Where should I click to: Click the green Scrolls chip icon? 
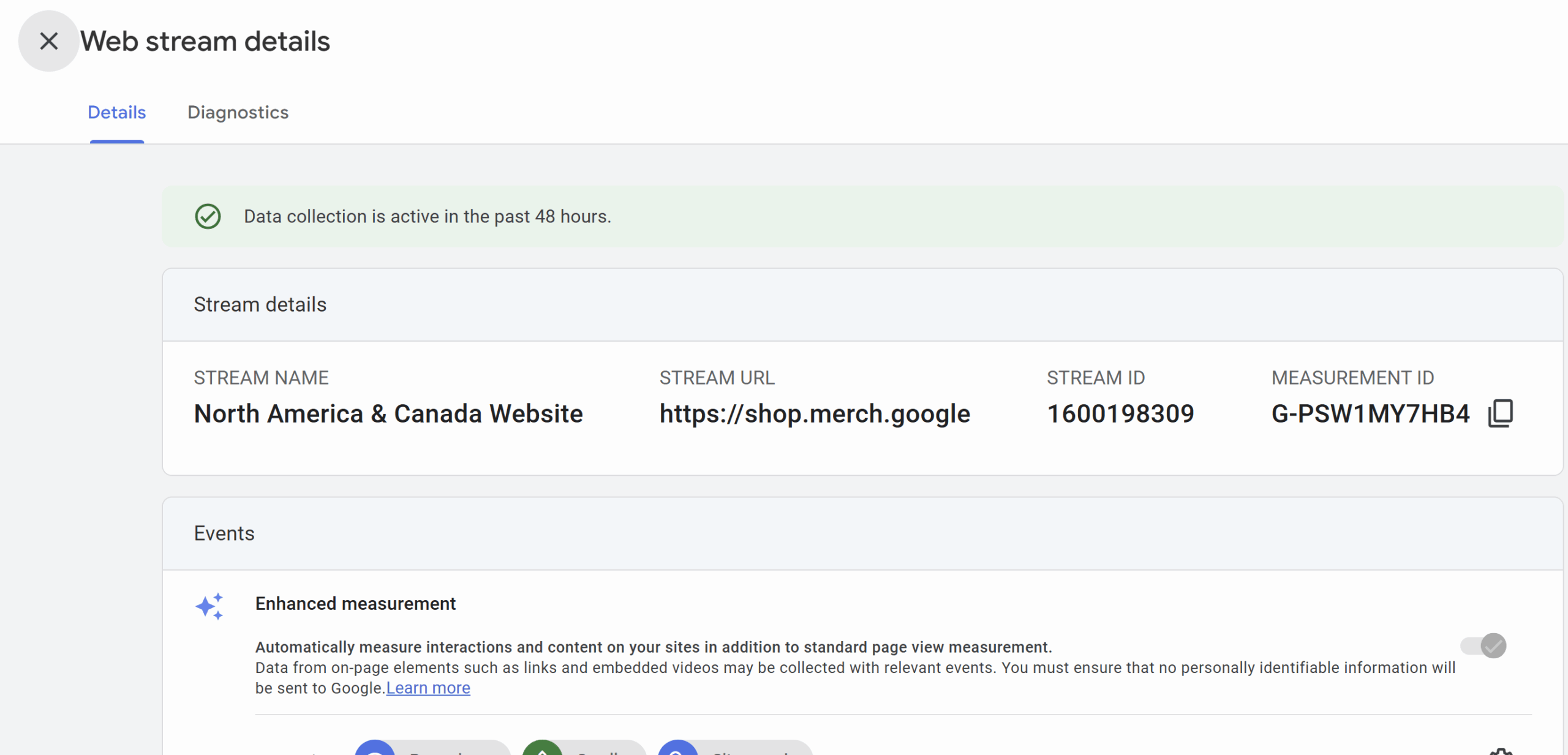pyautogui.click(x=543, y=749)
